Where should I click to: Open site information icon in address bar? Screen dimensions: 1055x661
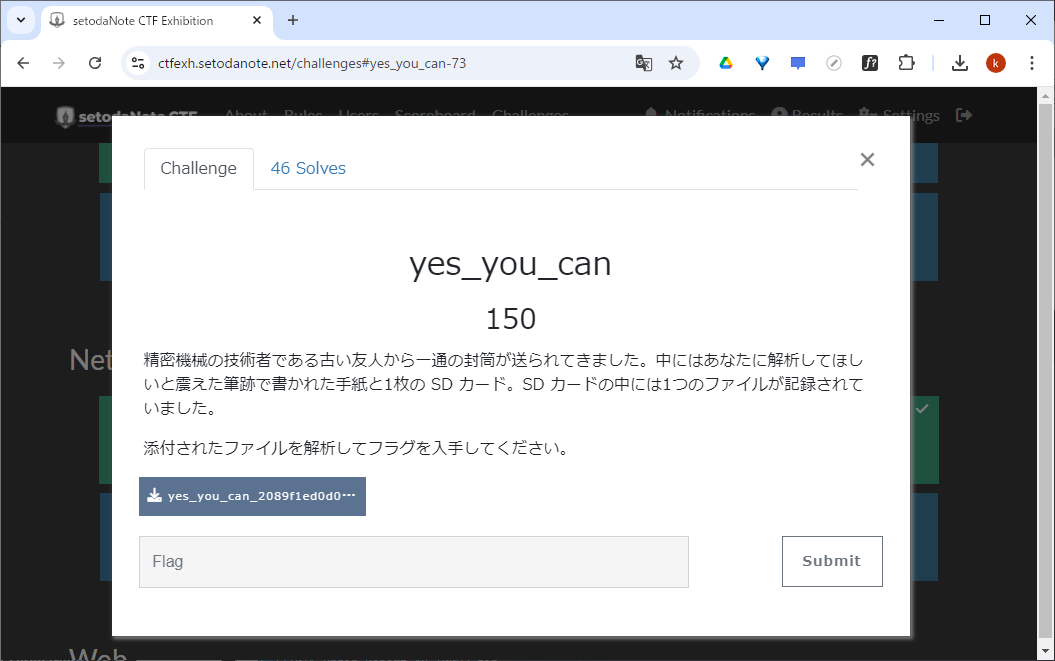tap(138, 63)
